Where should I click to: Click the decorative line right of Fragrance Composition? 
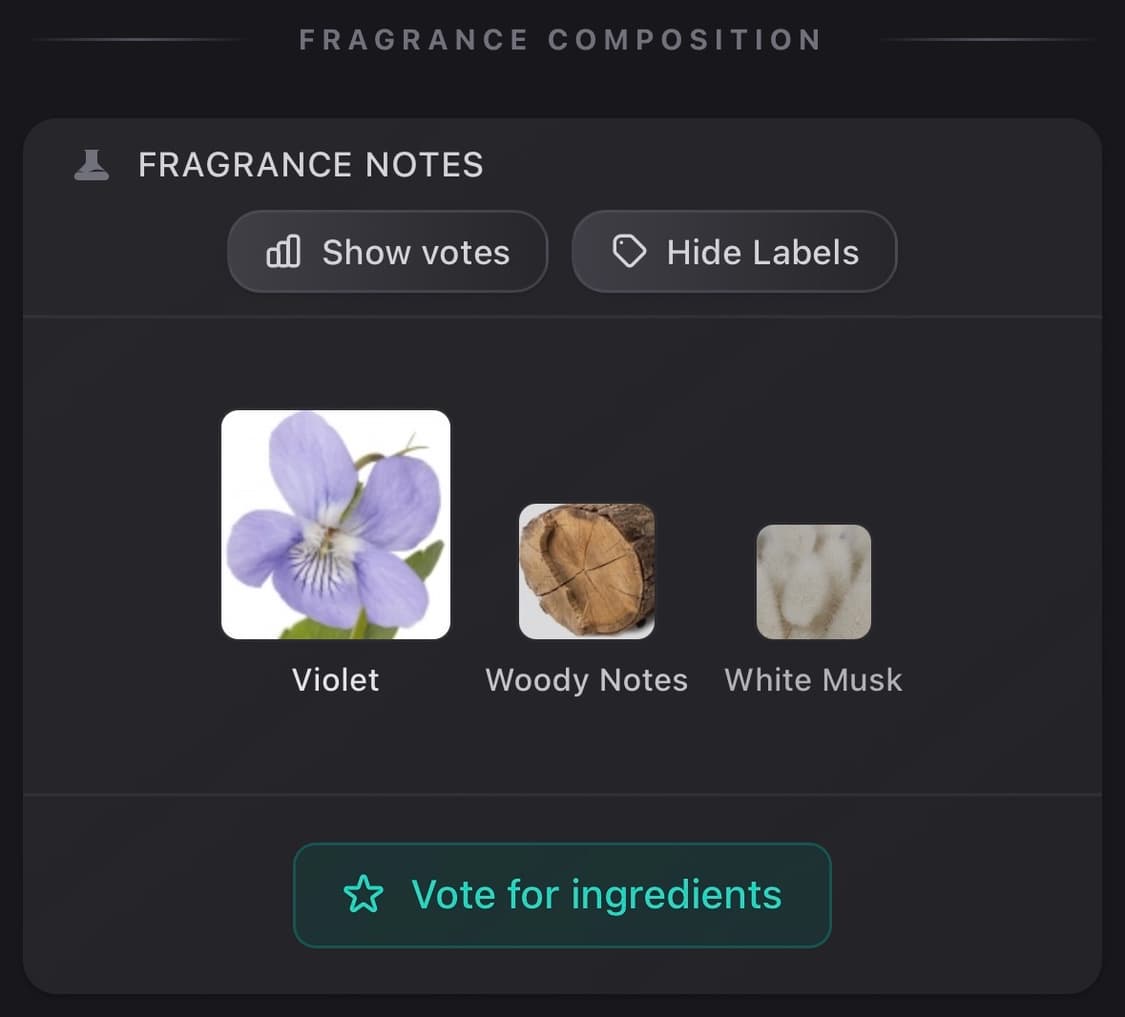click(x=988, y=40)
